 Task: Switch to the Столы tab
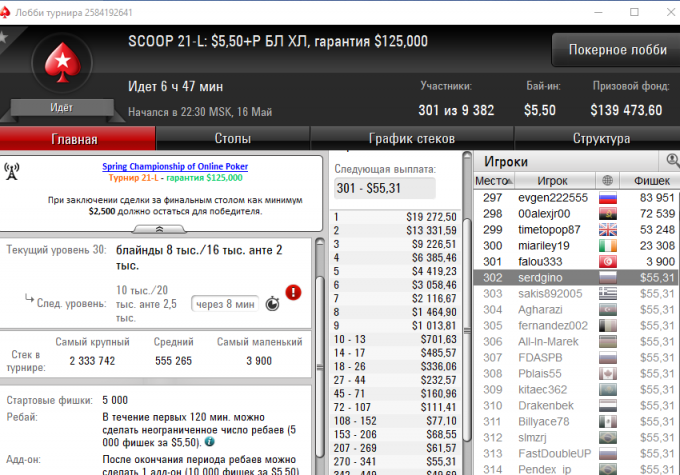click(x=232, y=139)
